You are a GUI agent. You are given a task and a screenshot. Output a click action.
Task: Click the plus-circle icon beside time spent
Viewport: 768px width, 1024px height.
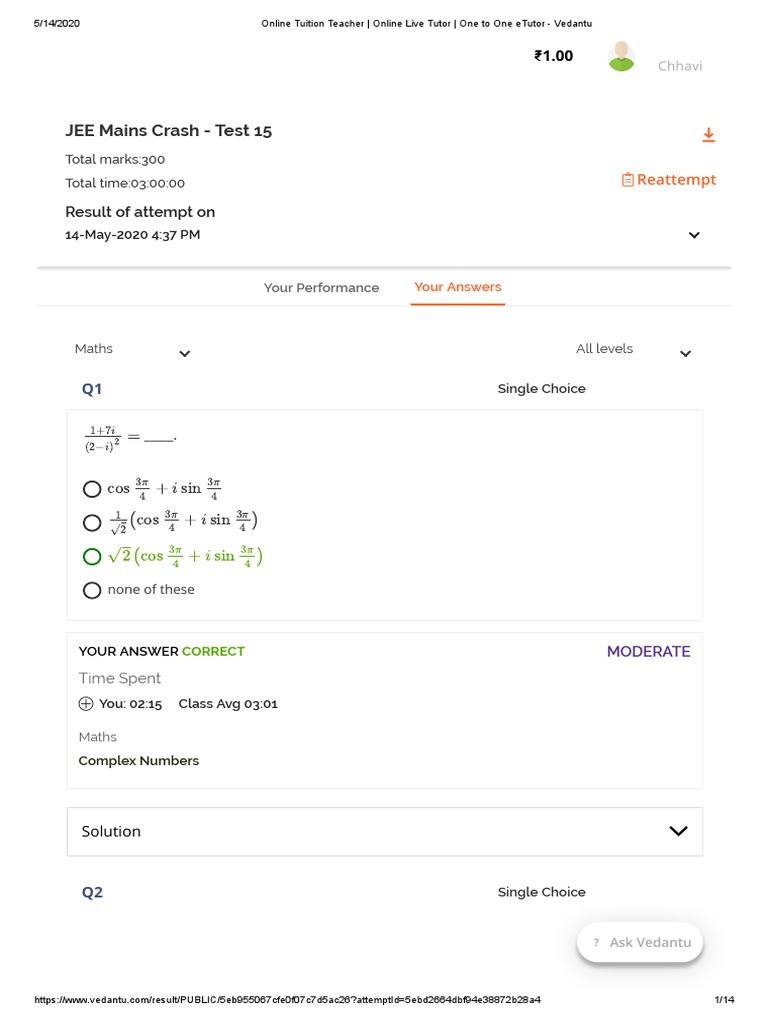tap(86, 704)
